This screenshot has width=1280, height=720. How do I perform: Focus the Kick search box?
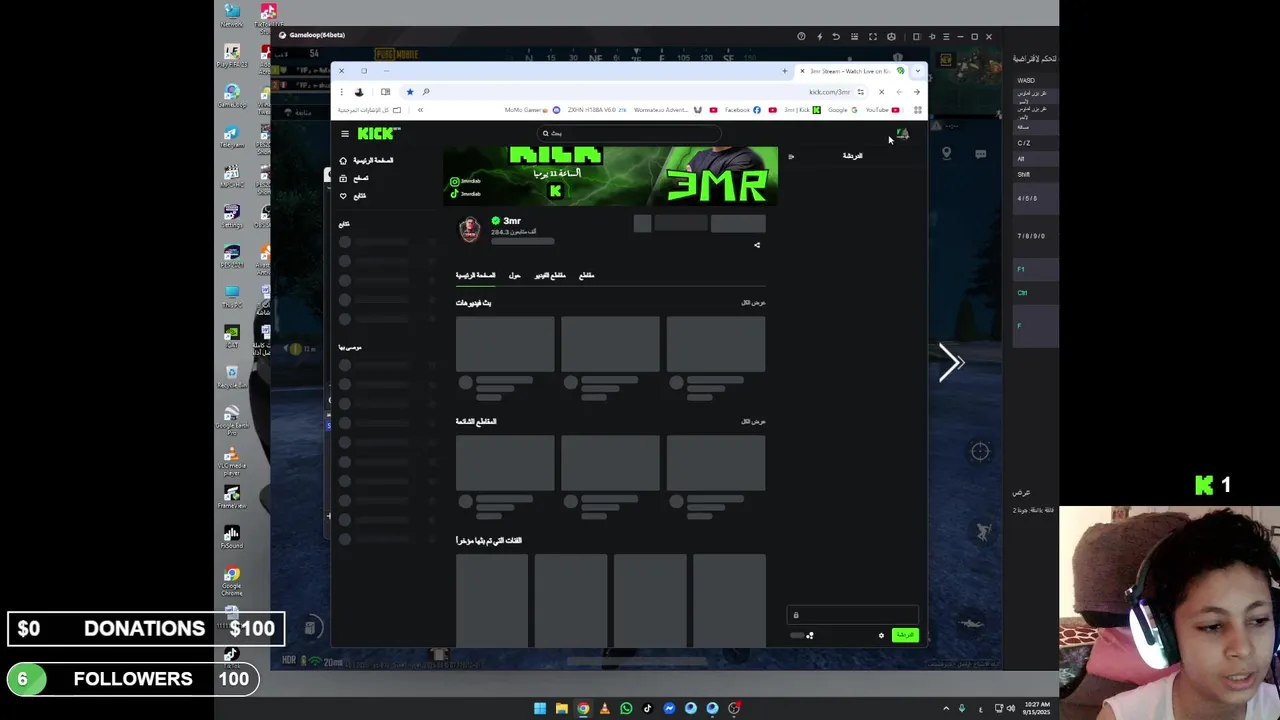pos(630,133)
